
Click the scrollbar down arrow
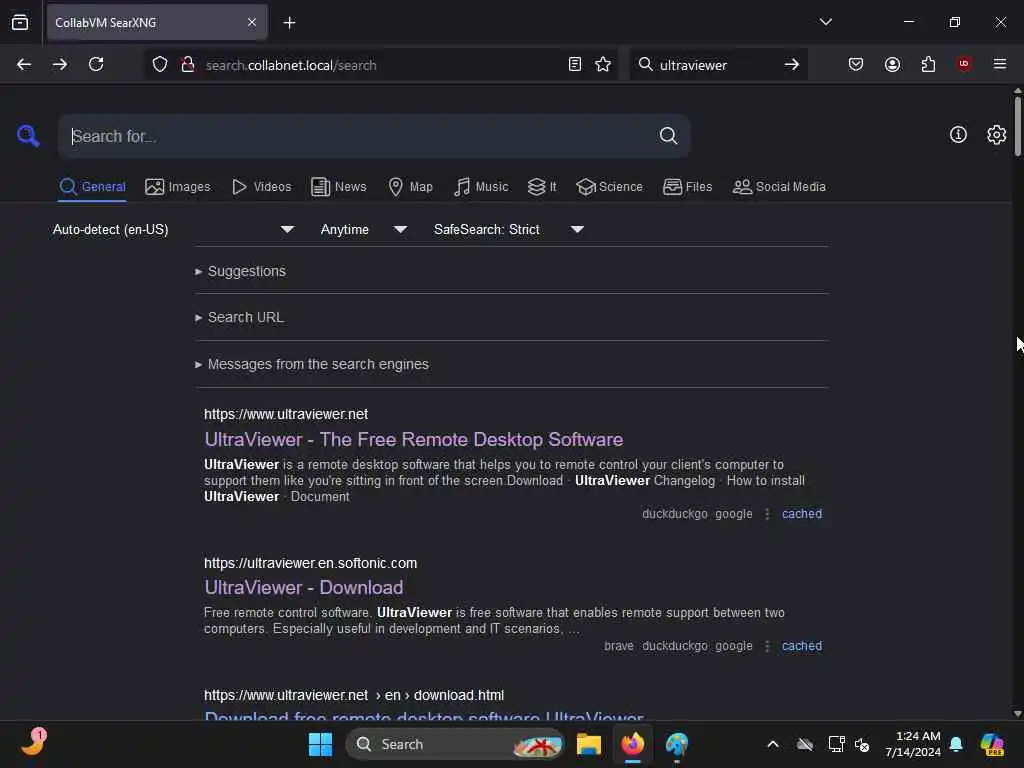(x=1017, y=714)
